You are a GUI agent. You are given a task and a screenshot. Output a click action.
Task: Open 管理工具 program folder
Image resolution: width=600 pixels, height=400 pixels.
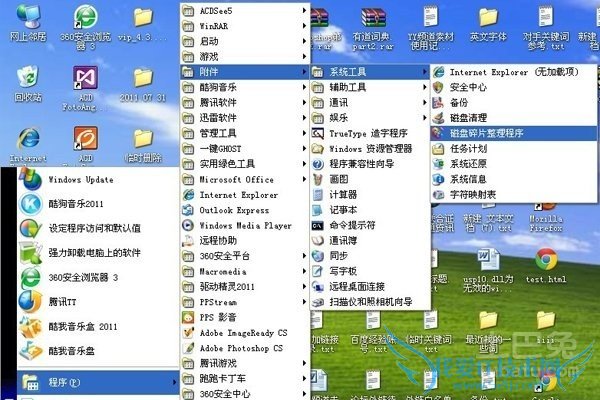coord(245,133)
